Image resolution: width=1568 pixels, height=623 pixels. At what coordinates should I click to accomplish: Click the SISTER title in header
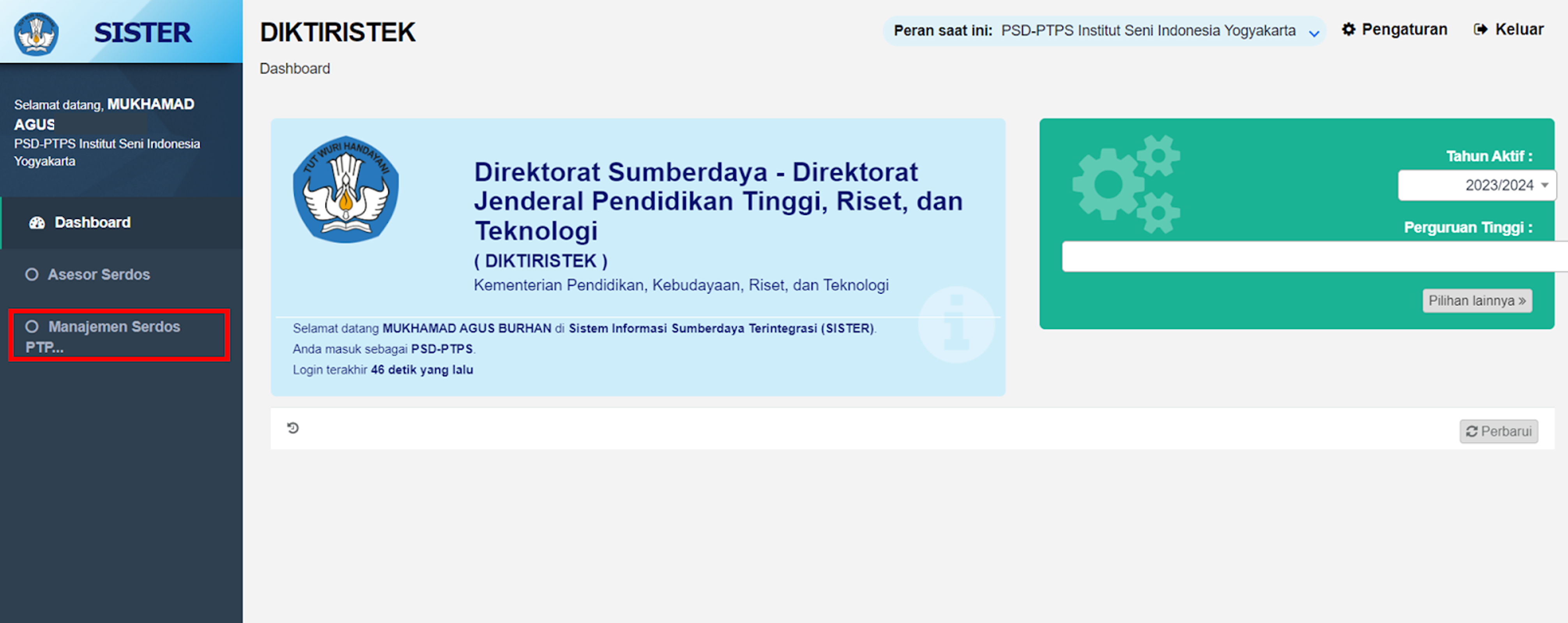click(x=142, y=32)
